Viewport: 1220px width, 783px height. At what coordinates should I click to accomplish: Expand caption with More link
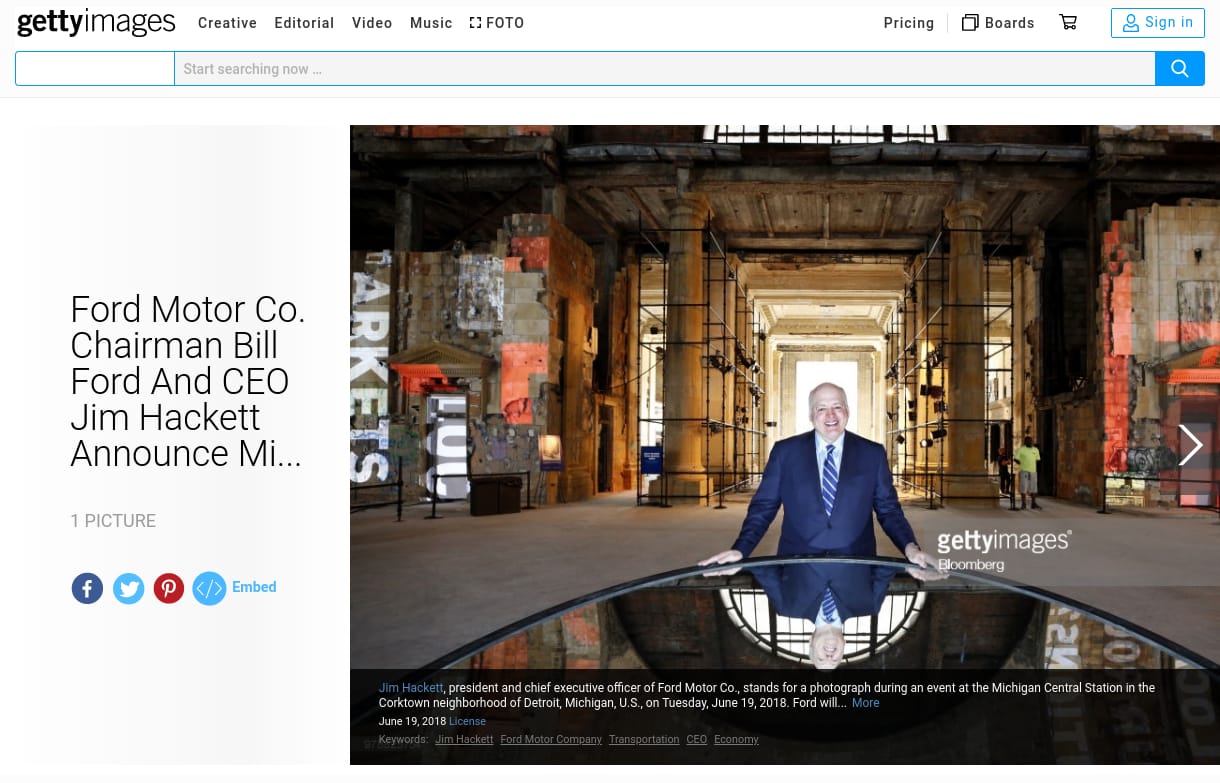click(865, 703)
